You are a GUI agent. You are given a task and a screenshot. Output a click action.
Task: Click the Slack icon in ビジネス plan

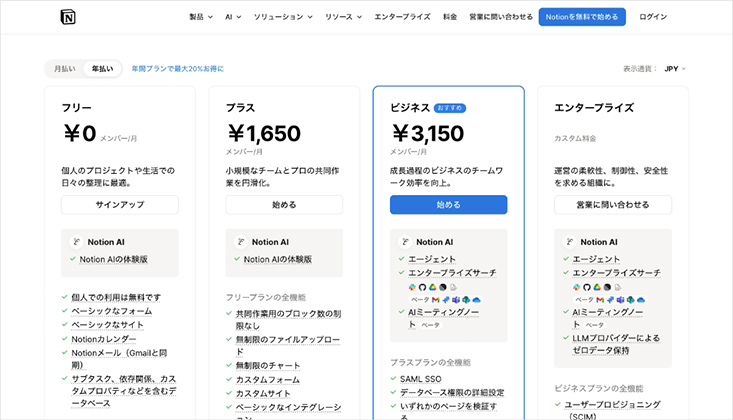coord(412,287)
